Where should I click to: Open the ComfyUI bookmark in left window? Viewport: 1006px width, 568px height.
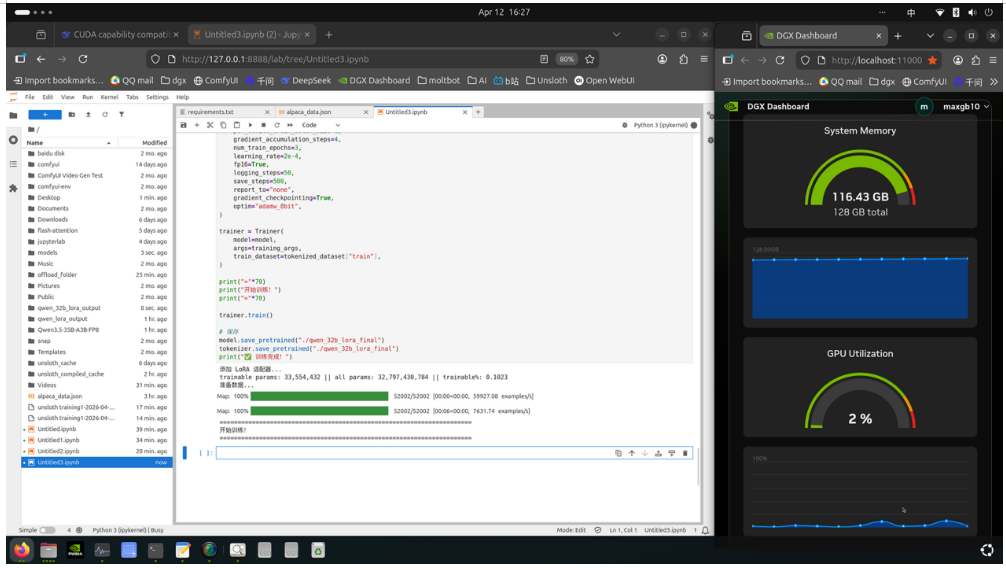pyautogui.click(x=216, y=80)
